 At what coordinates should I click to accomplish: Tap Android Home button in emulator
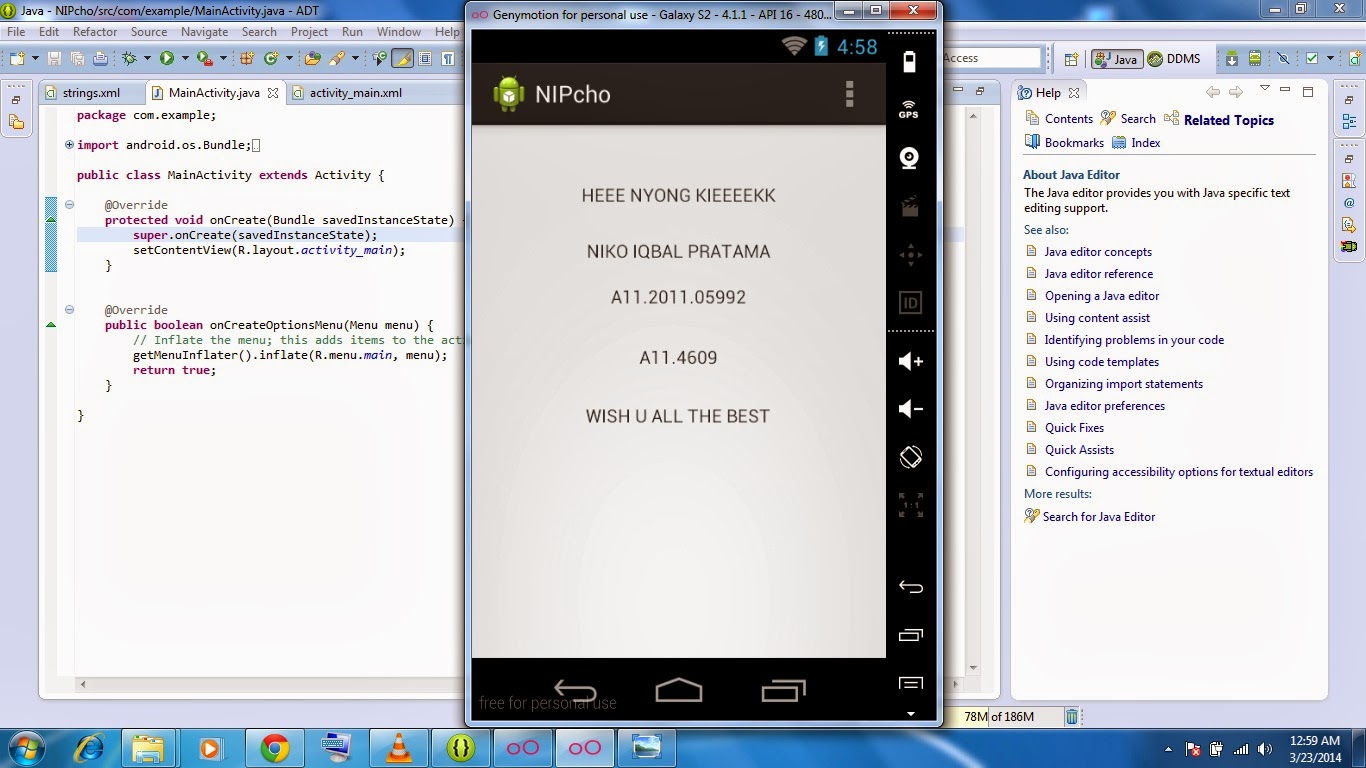(678, 690)
